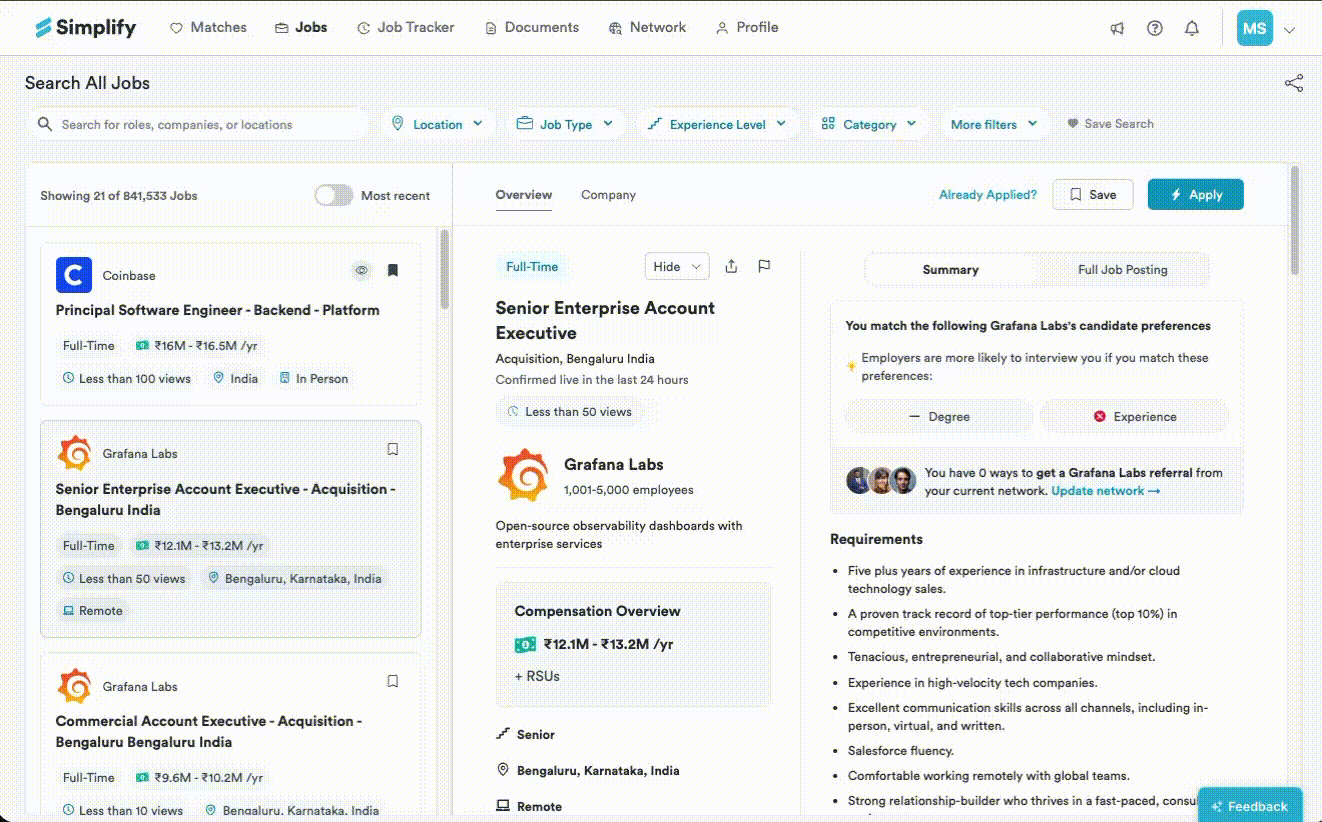Click the Less than 50 views pill in details

570,412
